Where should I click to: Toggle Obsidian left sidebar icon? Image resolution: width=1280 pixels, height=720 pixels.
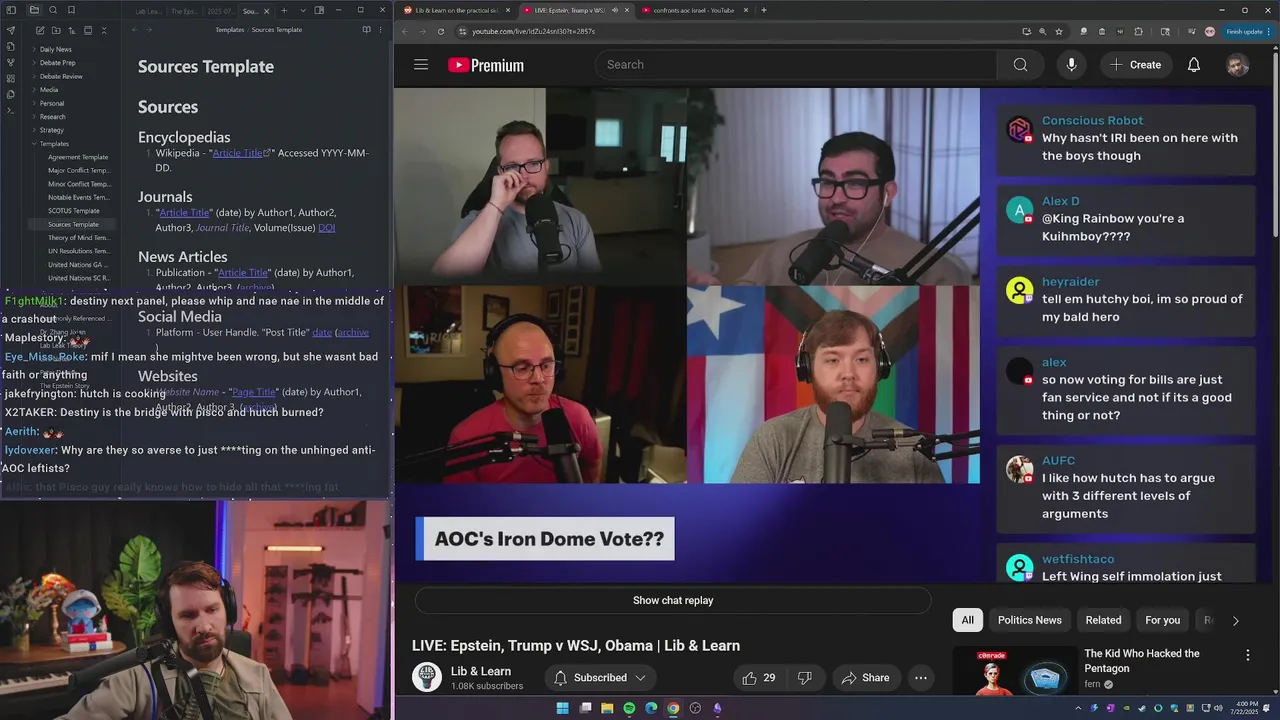[x=11, y=10]
